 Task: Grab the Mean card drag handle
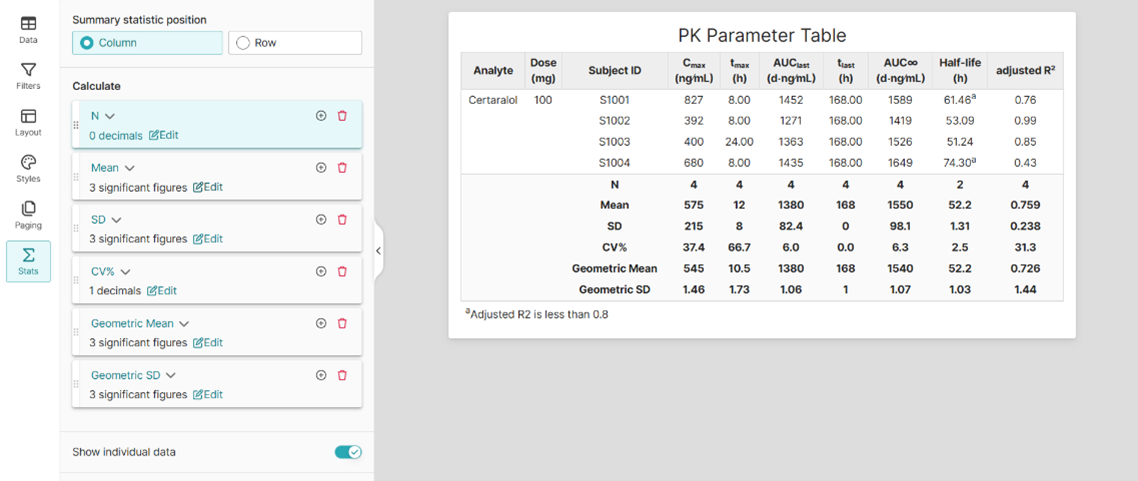76,177
